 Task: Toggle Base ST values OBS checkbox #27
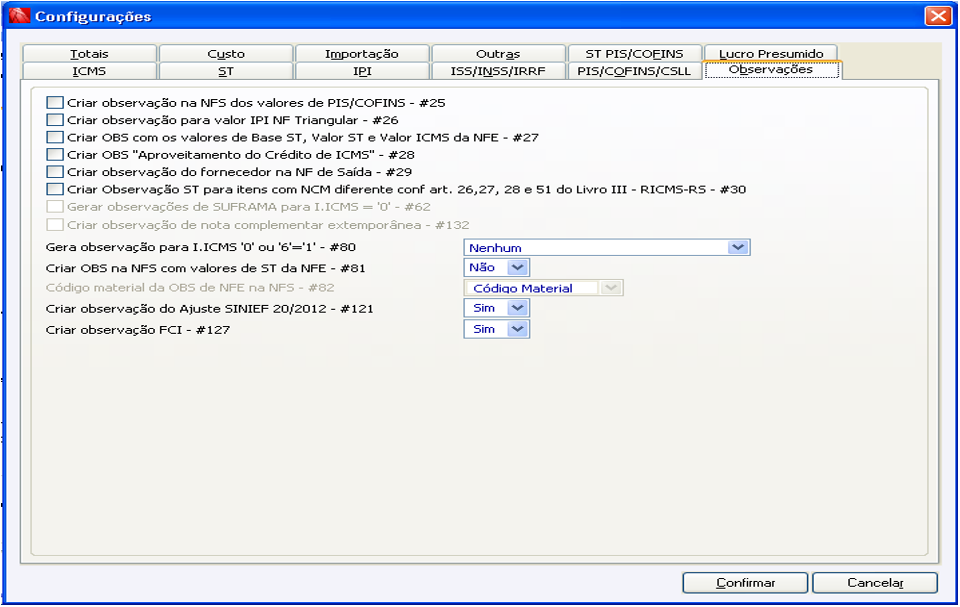(x=55, y=137)
